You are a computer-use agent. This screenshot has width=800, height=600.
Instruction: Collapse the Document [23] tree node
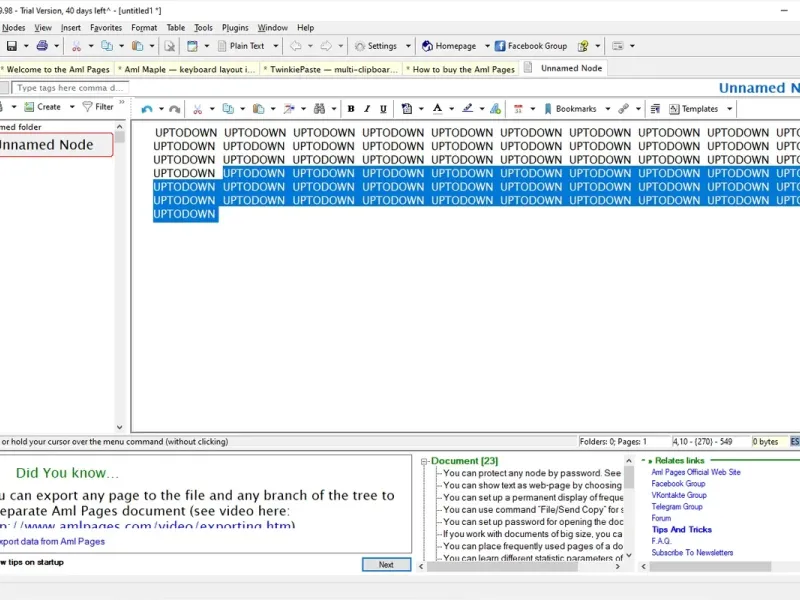(x=424, y=461)
